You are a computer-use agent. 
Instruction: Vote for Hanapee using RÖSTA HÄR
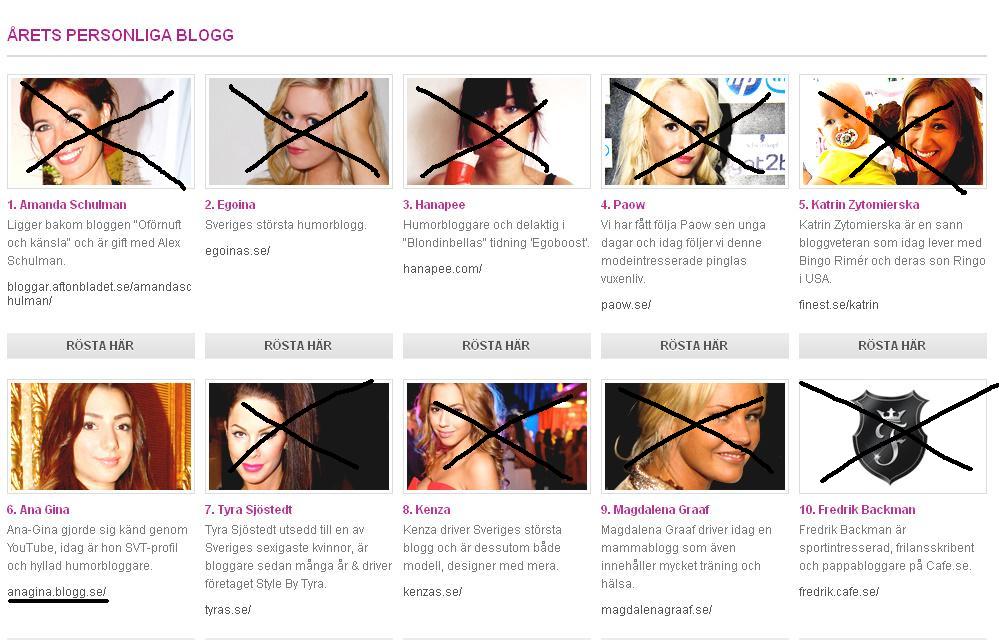[x=497, y=345]
